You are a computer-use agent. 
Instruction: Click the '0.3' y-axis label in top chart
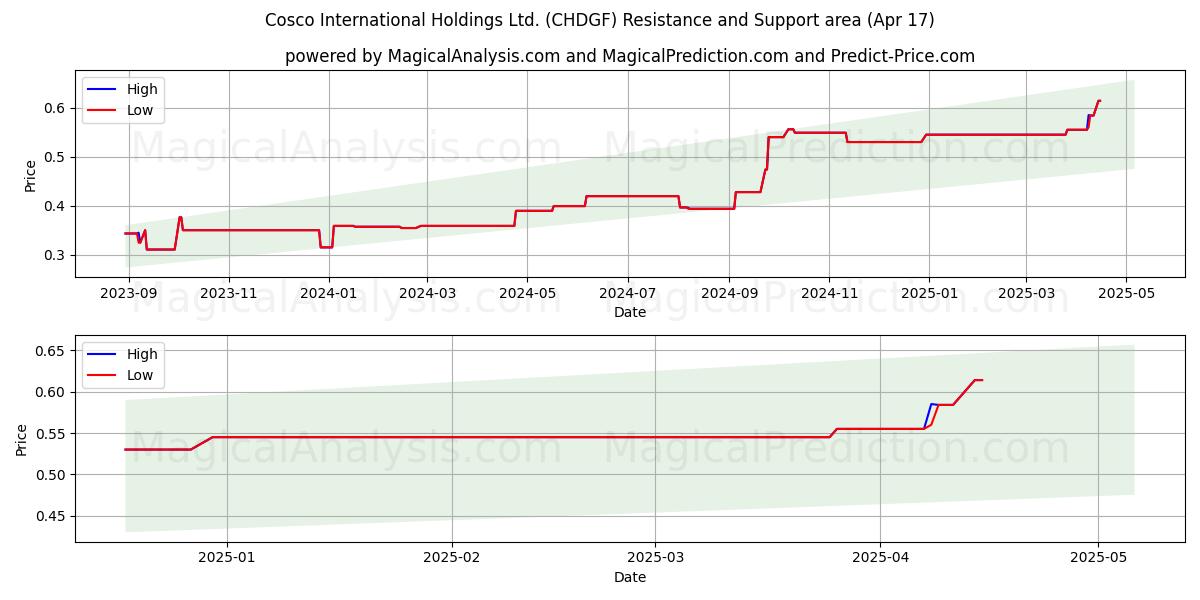point(56,255)
